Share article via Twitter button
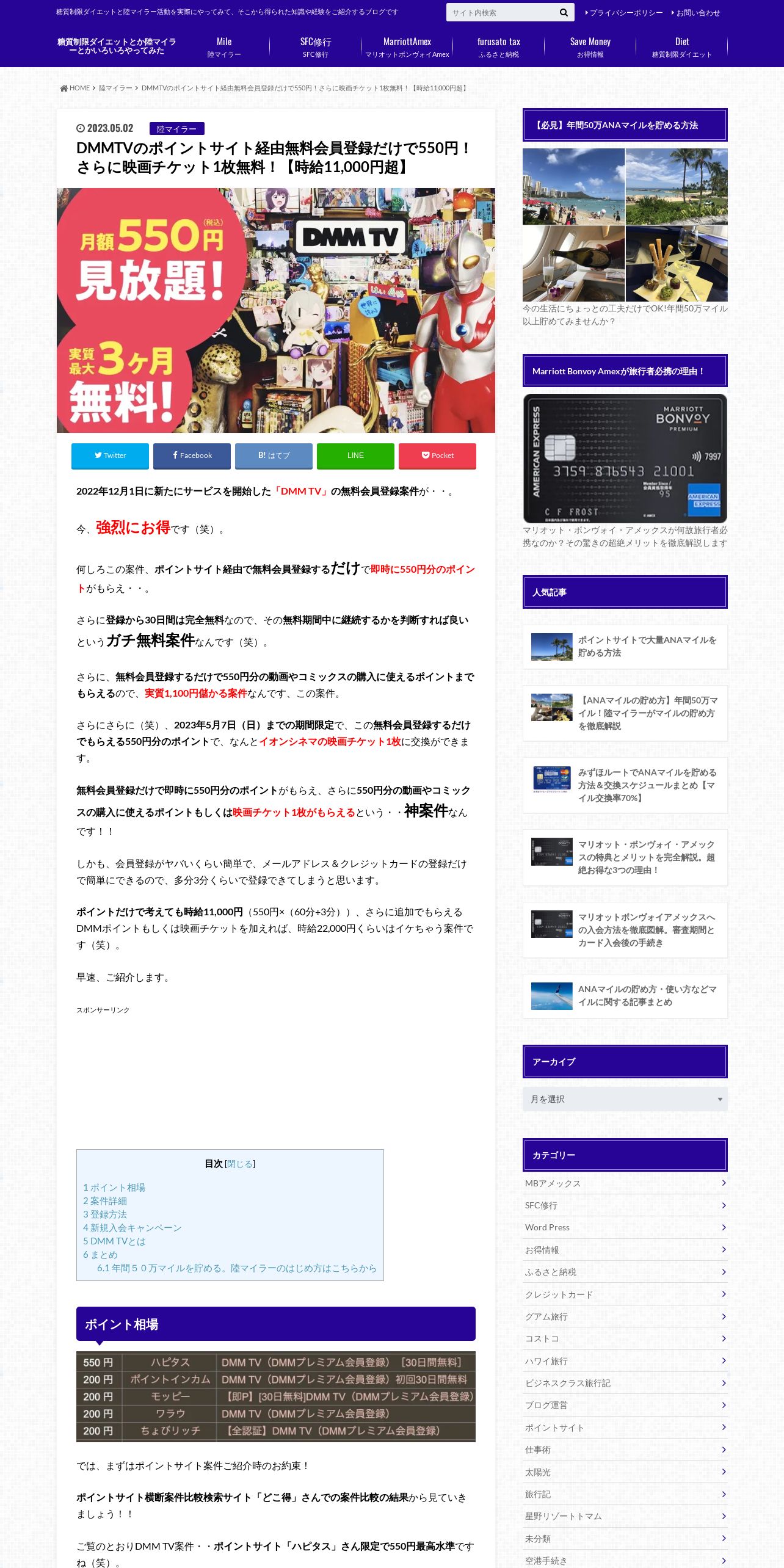Viewport: 784px width, 1568px height. pyautogui.click(x=110, y=456)
